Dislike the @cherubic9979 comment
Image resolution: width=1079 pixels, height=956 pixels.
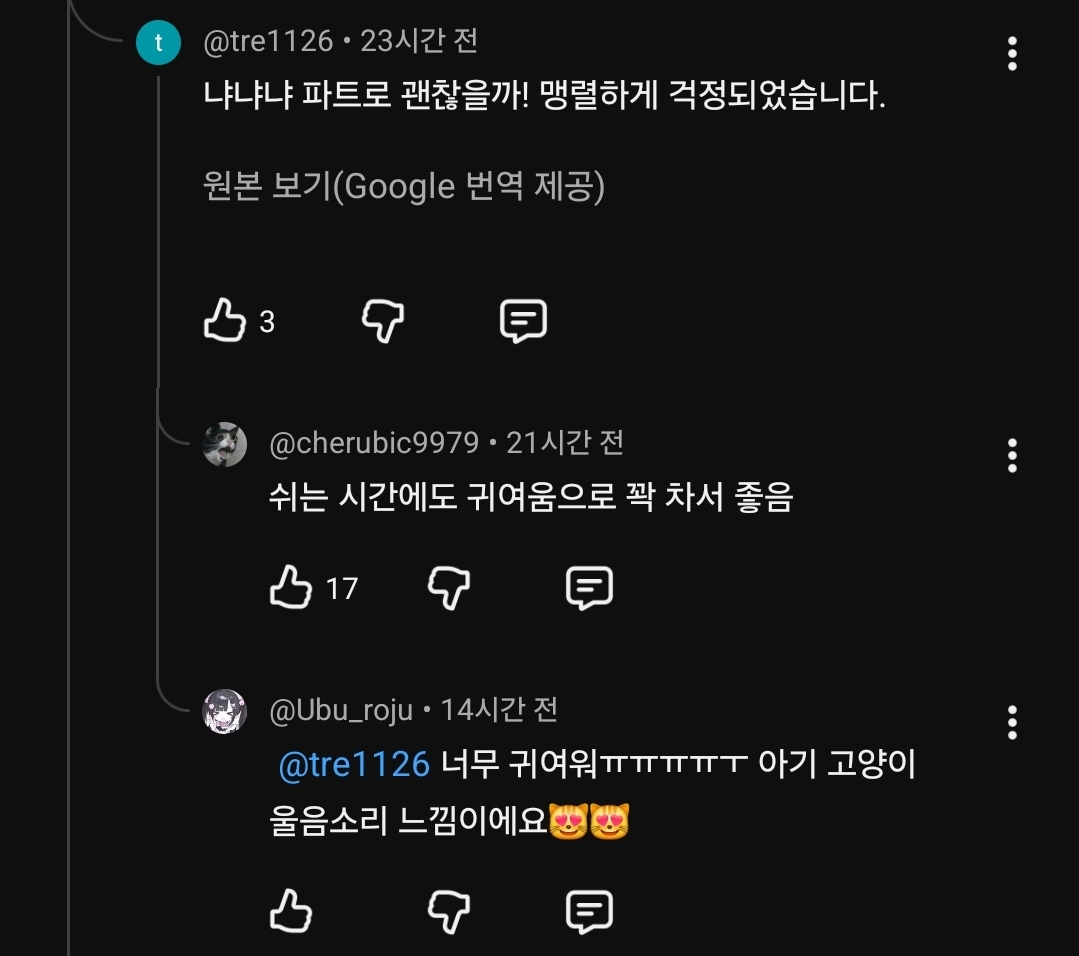click(x=449, y=587)
